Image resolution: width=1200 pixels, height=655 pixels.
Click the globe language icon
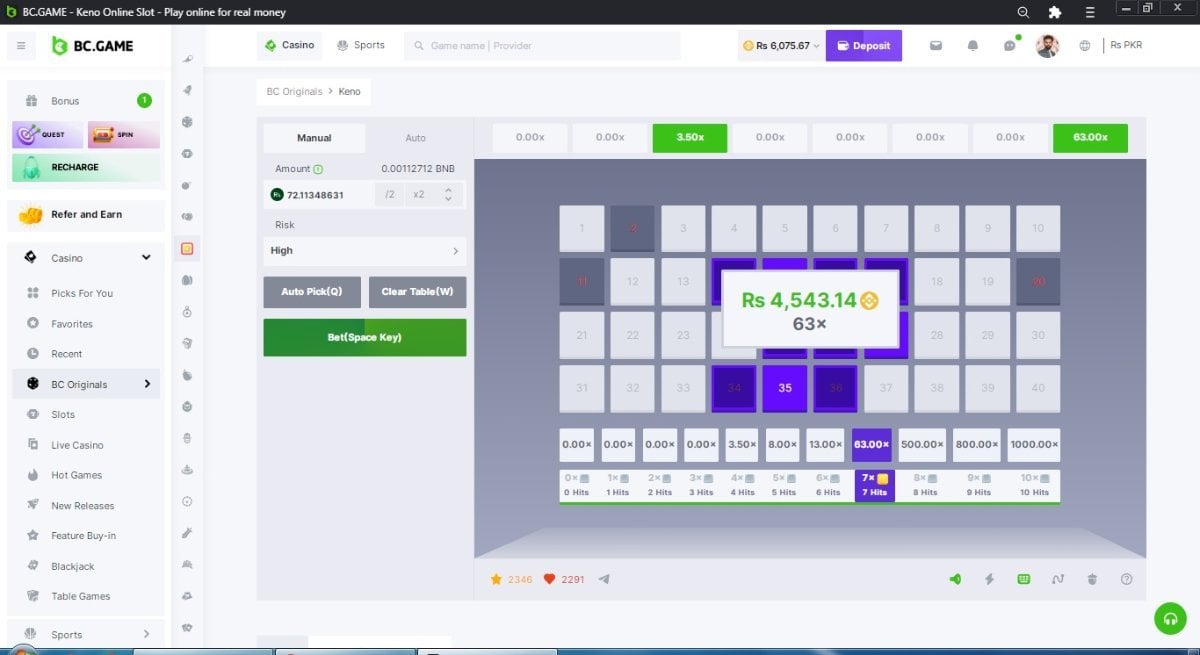click(1085, 46)
